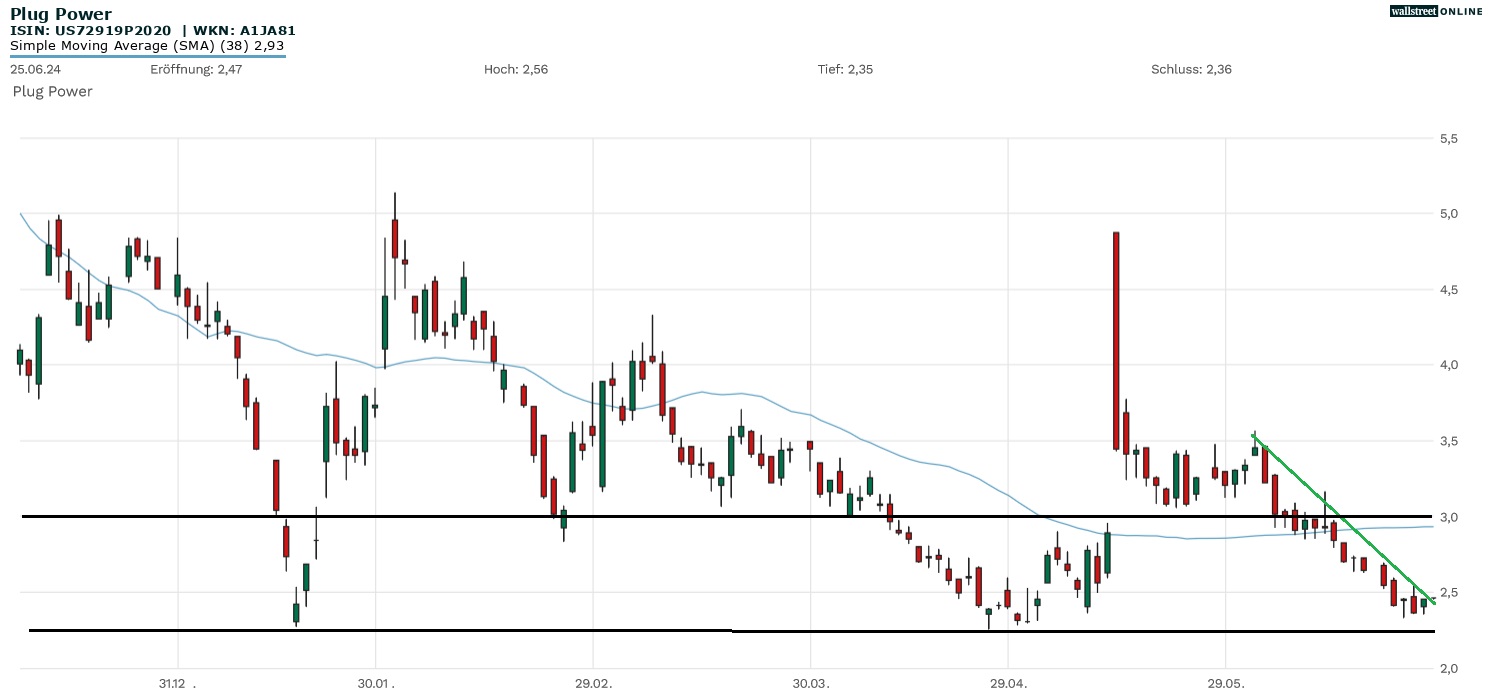
Task: Click the blue SMA legend underline swatch
Action: 148,56
